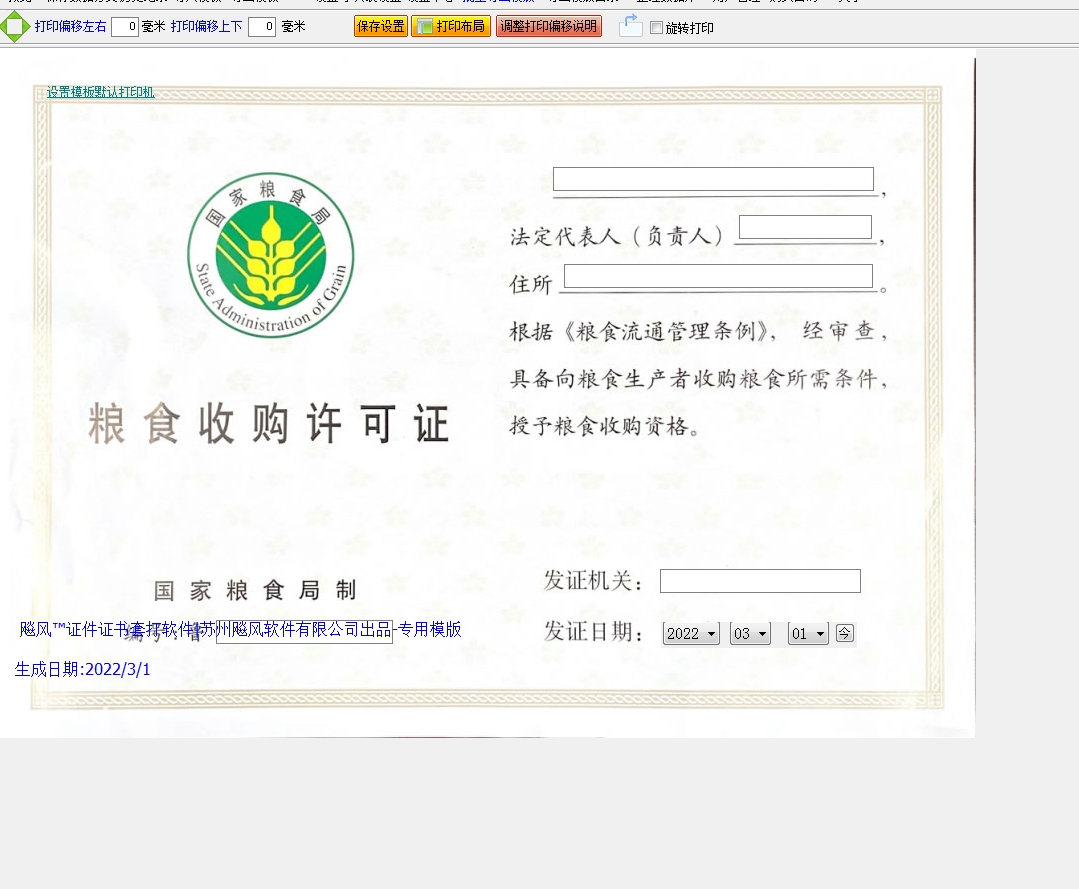Viewport: 1079px width, 889px height.
Task: Open the 03 month dropdown
Action: click(749, 634)
